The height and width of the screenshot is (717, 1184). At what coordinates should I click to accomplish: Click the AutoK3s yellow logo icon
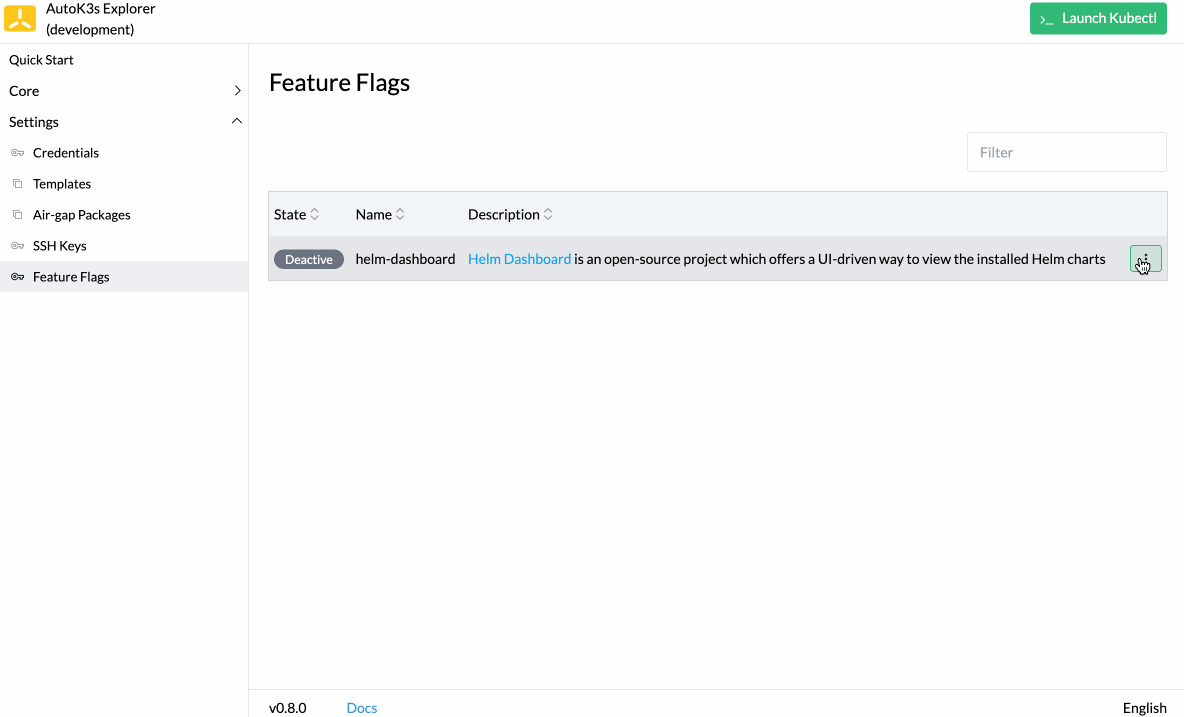[x=20, y=18]
